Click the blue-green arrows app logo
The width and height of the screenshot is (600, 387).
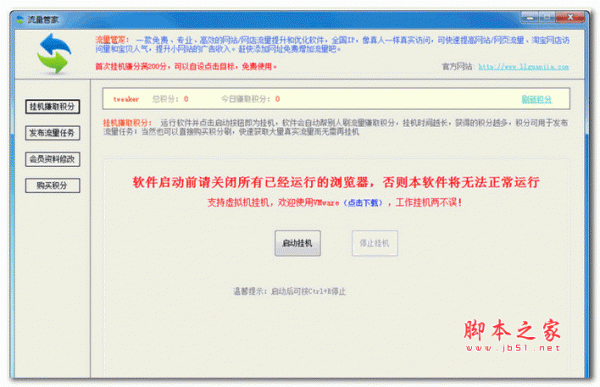54,54
